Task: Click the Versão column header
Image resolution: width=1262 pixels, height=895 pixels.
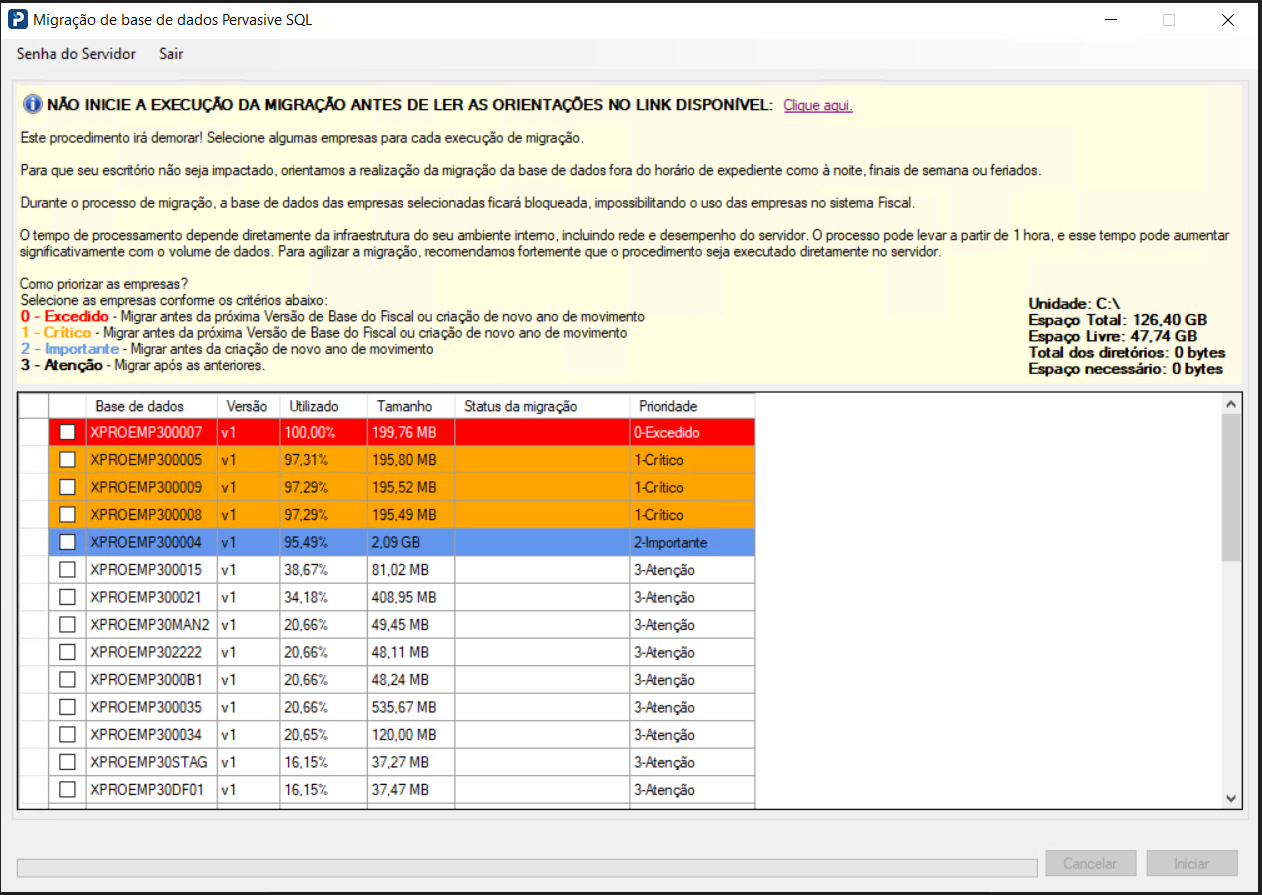Action: (x=247, y=406)
